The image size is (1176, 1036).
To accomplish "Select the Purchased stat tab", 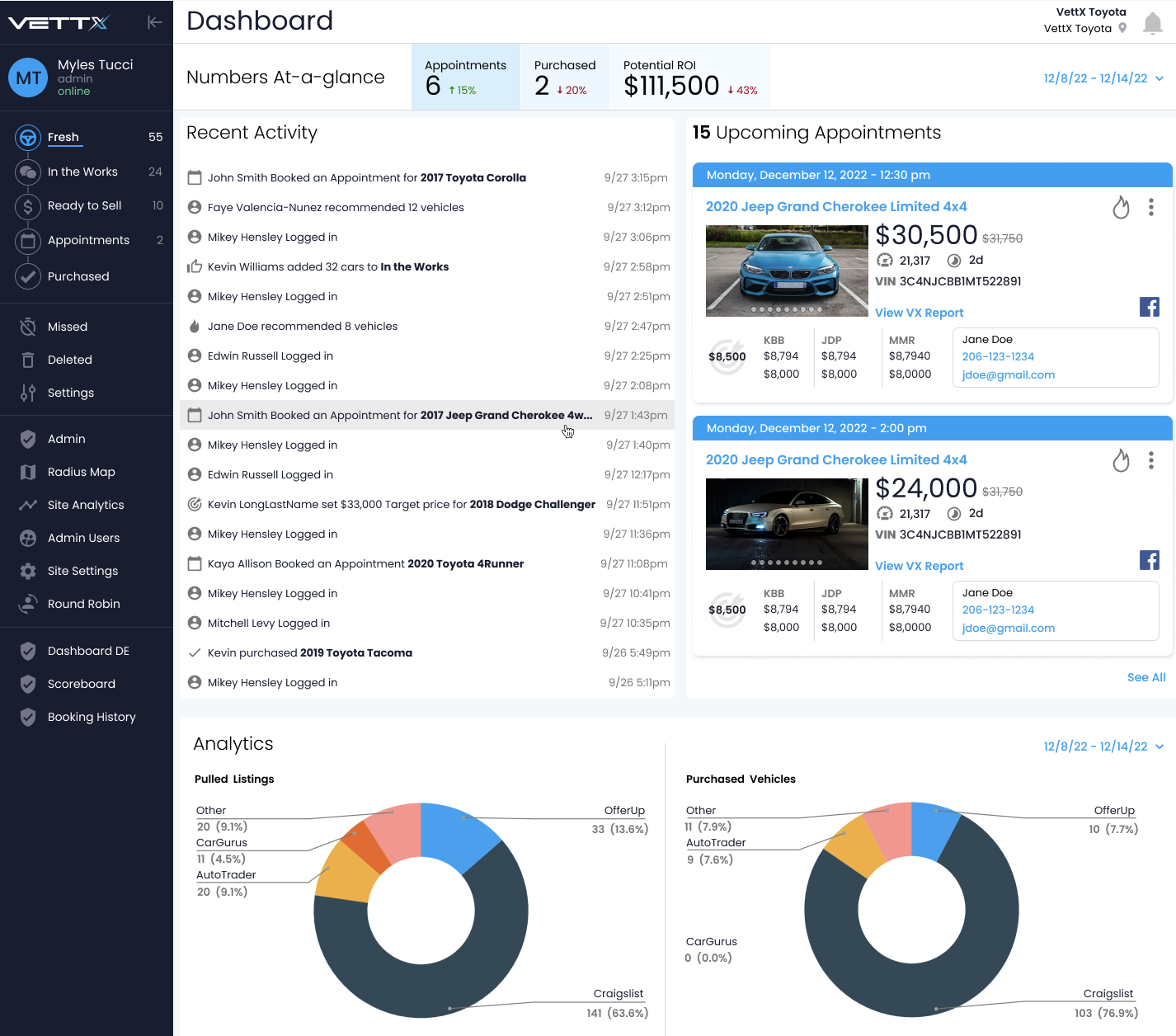I will [x=565, y=77].
